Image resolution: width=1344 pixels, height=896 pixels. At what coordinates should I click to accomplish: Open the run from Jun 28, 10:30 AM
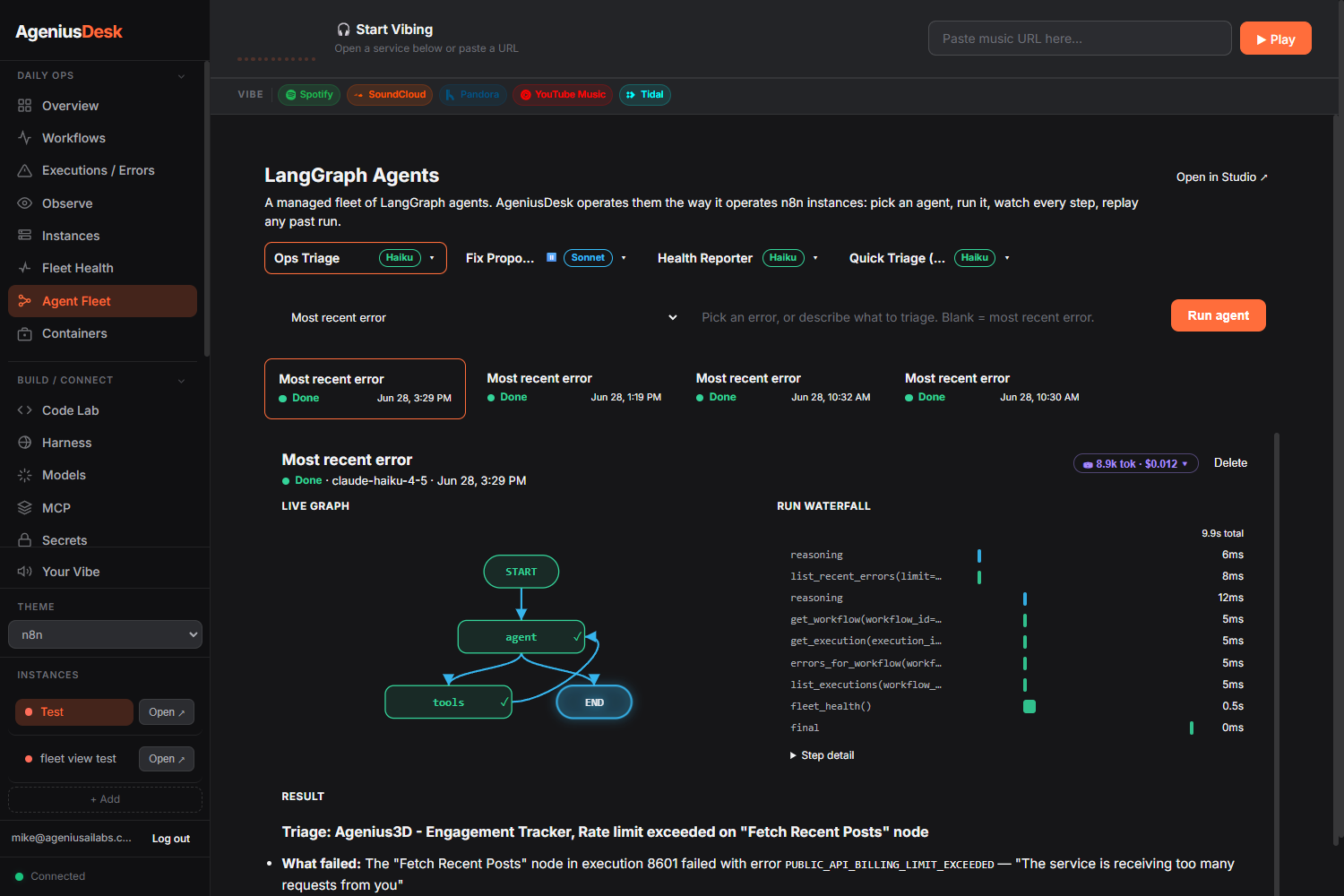coord(992,388)
